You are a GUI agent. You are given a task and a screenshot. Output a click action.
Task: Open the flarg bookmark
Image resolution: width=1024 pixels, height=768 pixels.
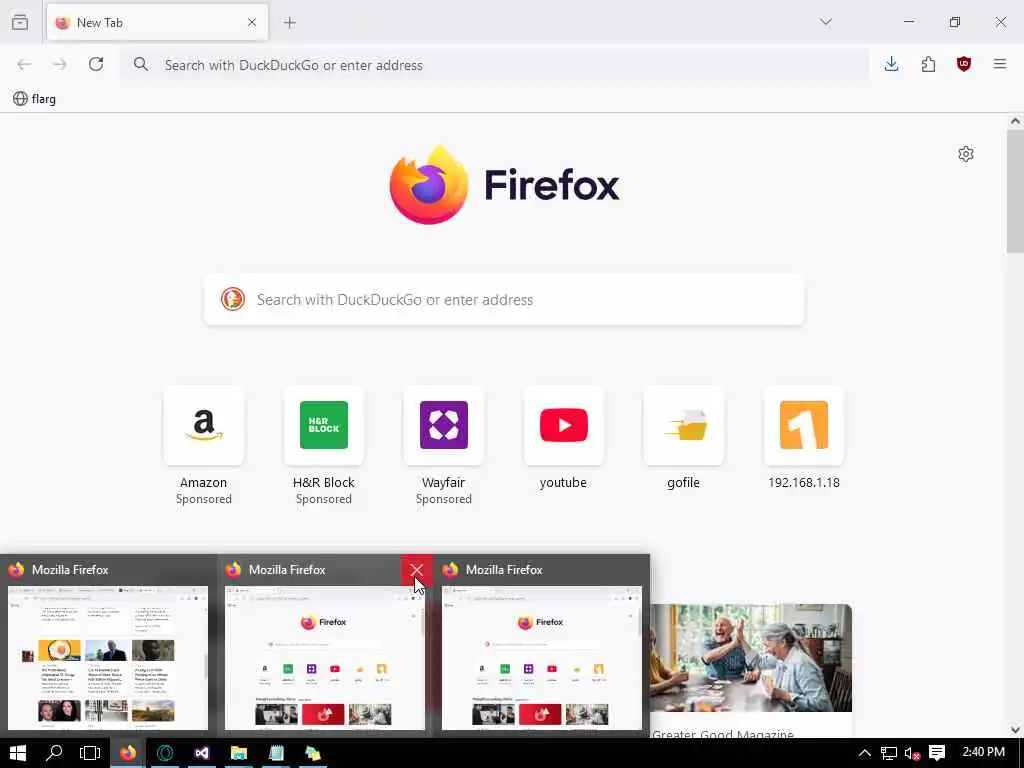(35, 99)
